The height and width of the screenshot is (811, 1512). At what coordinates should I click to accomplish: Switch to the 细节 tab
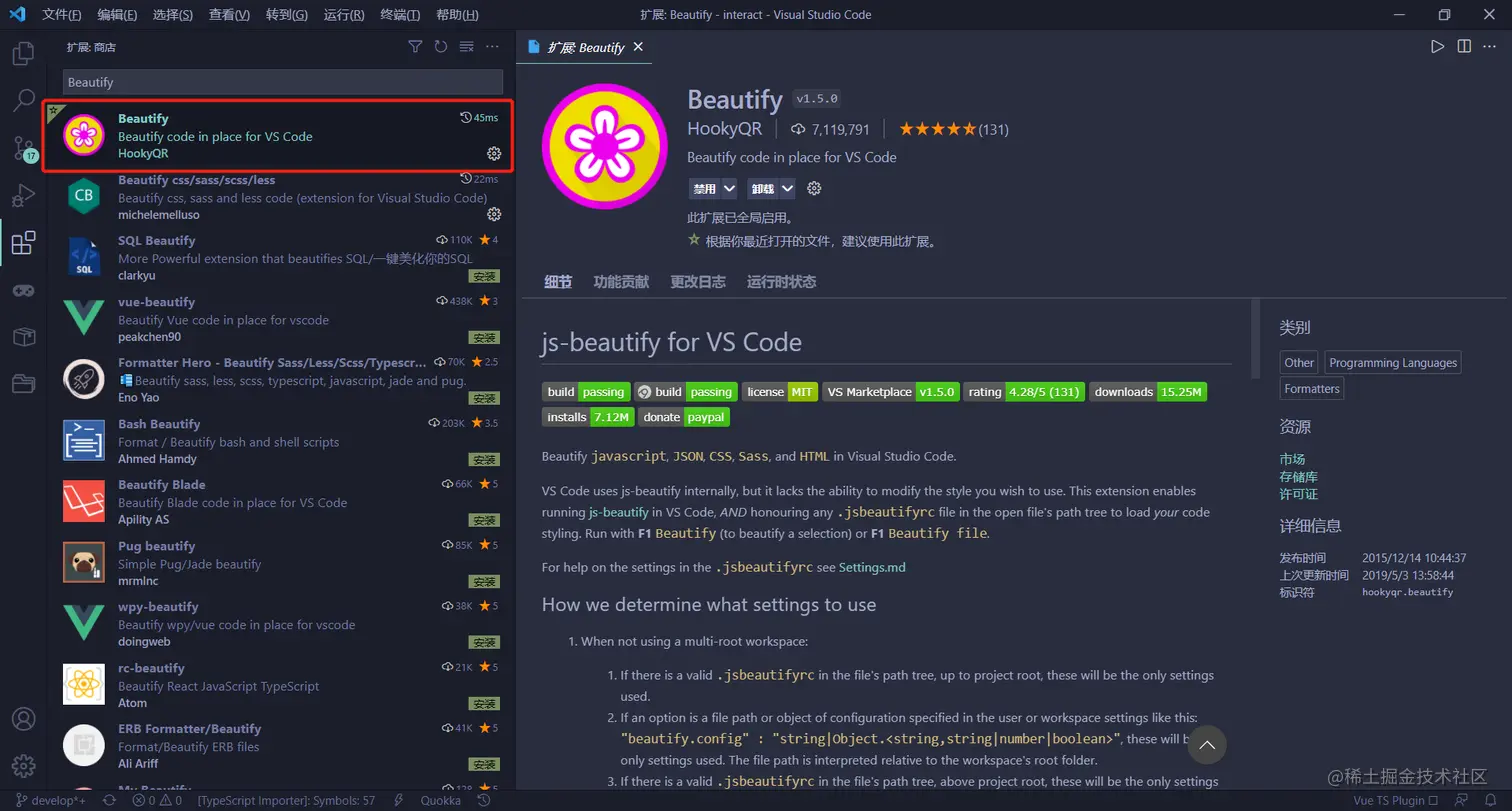click(558, 282)
